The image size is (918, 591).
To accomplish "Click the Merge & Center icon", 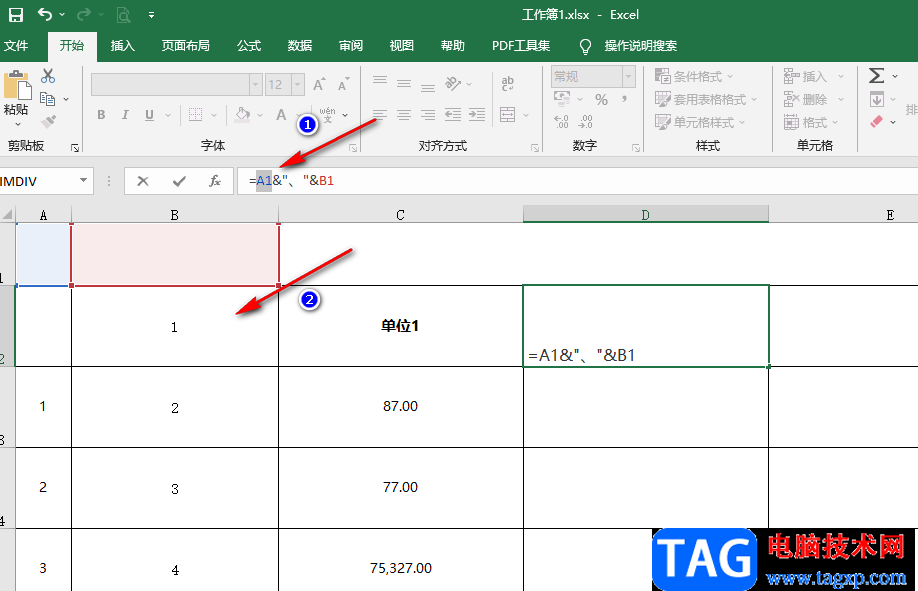I will (x=508, y=115).
